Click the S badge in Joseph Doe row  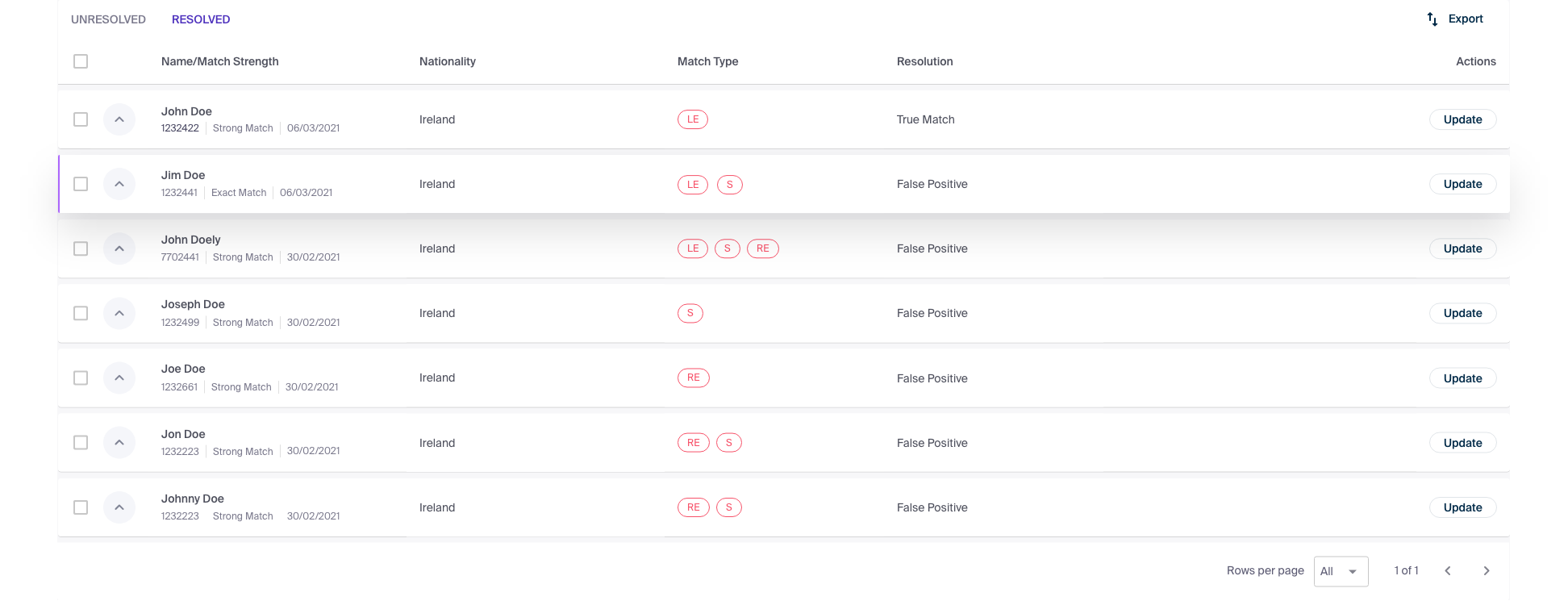tap(690, 313)
